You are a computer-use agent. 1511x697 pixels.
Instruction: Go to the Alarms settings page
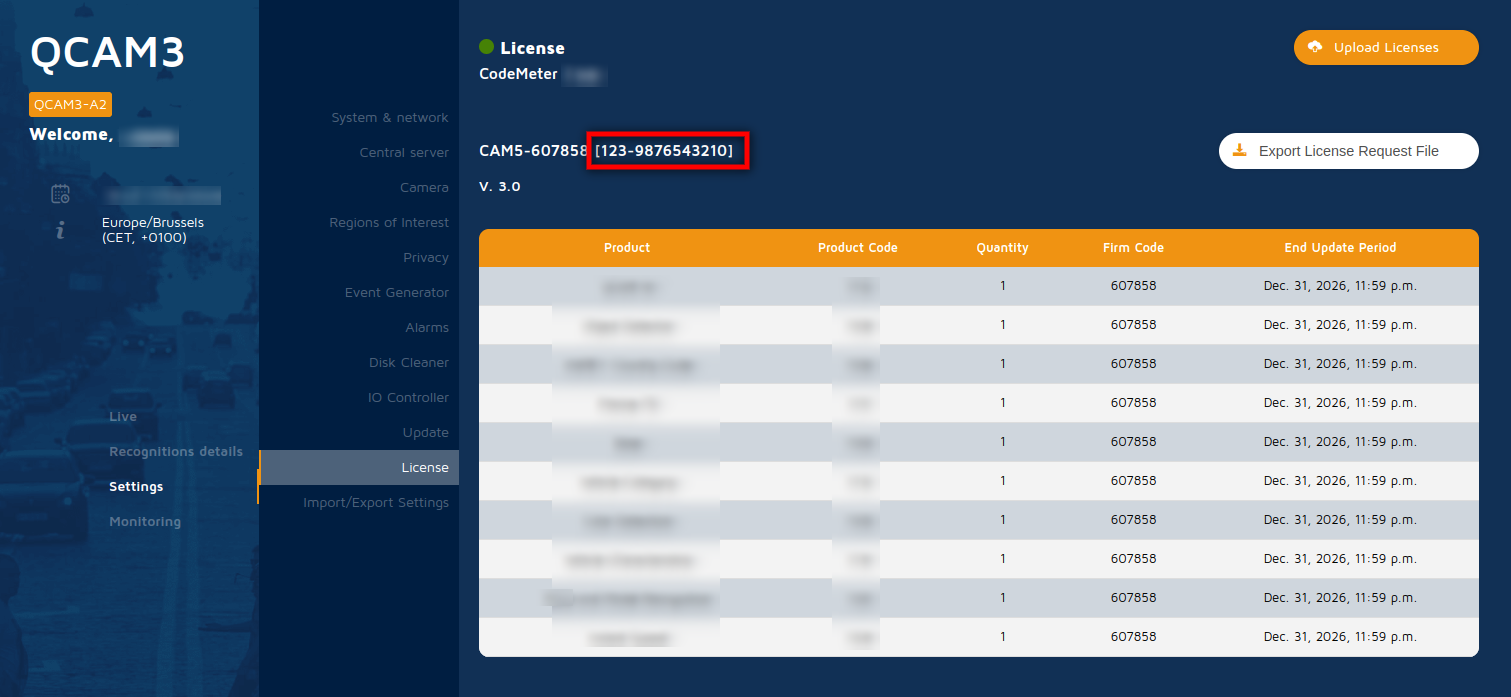[427, 327]
